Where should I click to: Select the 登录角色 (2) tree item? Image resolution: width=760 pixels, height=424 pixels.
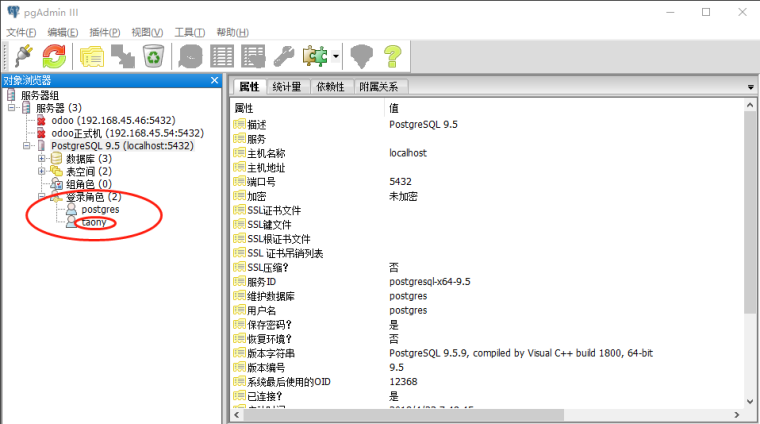(94, 197)
